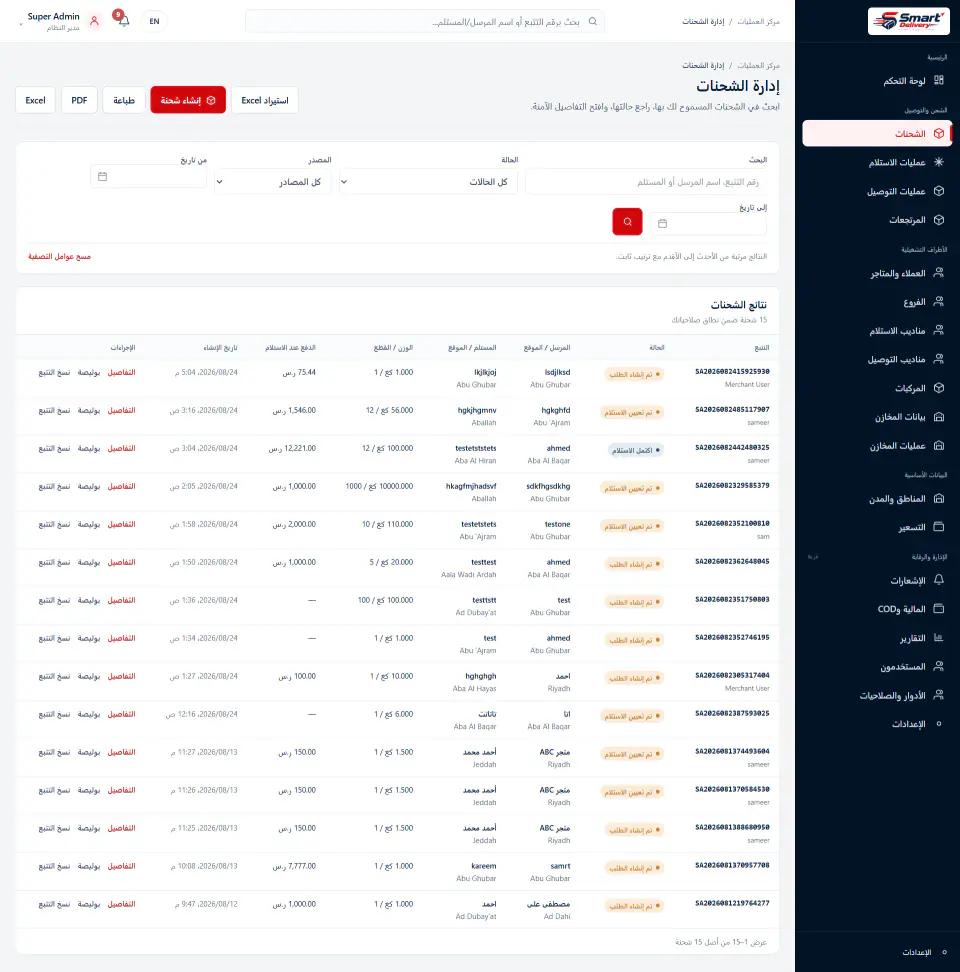Click the إنشاء شحنة create shipment button
The height and width of the screenshot is (972, 960).
coord(188,100)
